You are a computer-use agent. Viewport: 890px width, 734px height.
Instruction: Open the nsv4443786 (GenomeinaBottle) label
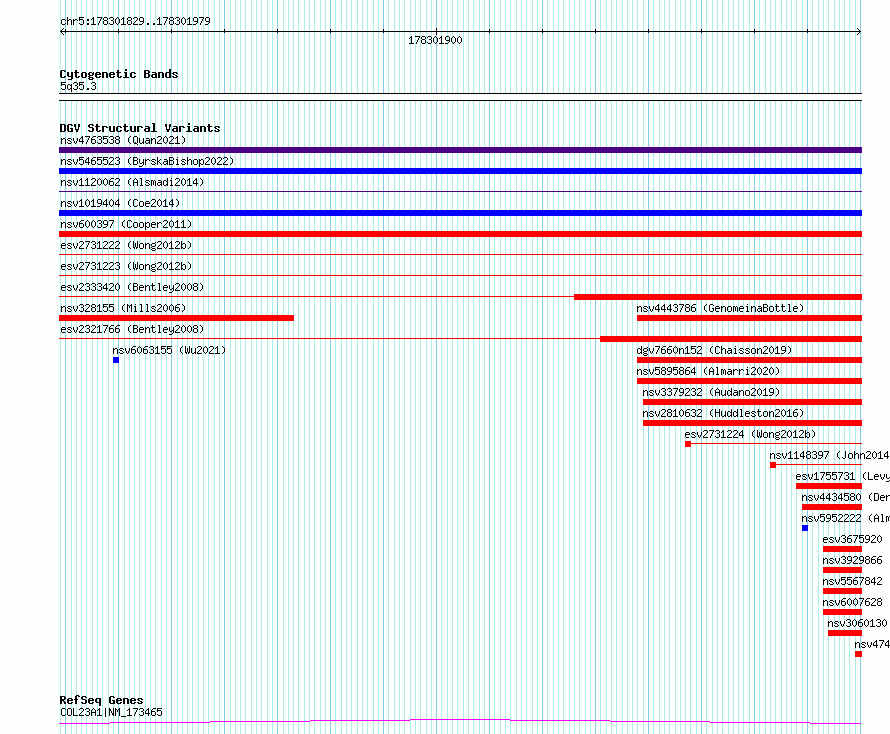(x=720, y=308)
